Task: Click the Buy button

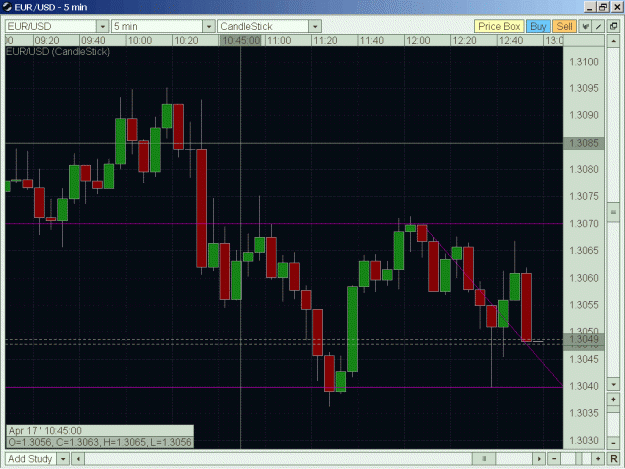Action: click(x=538, y=26)
